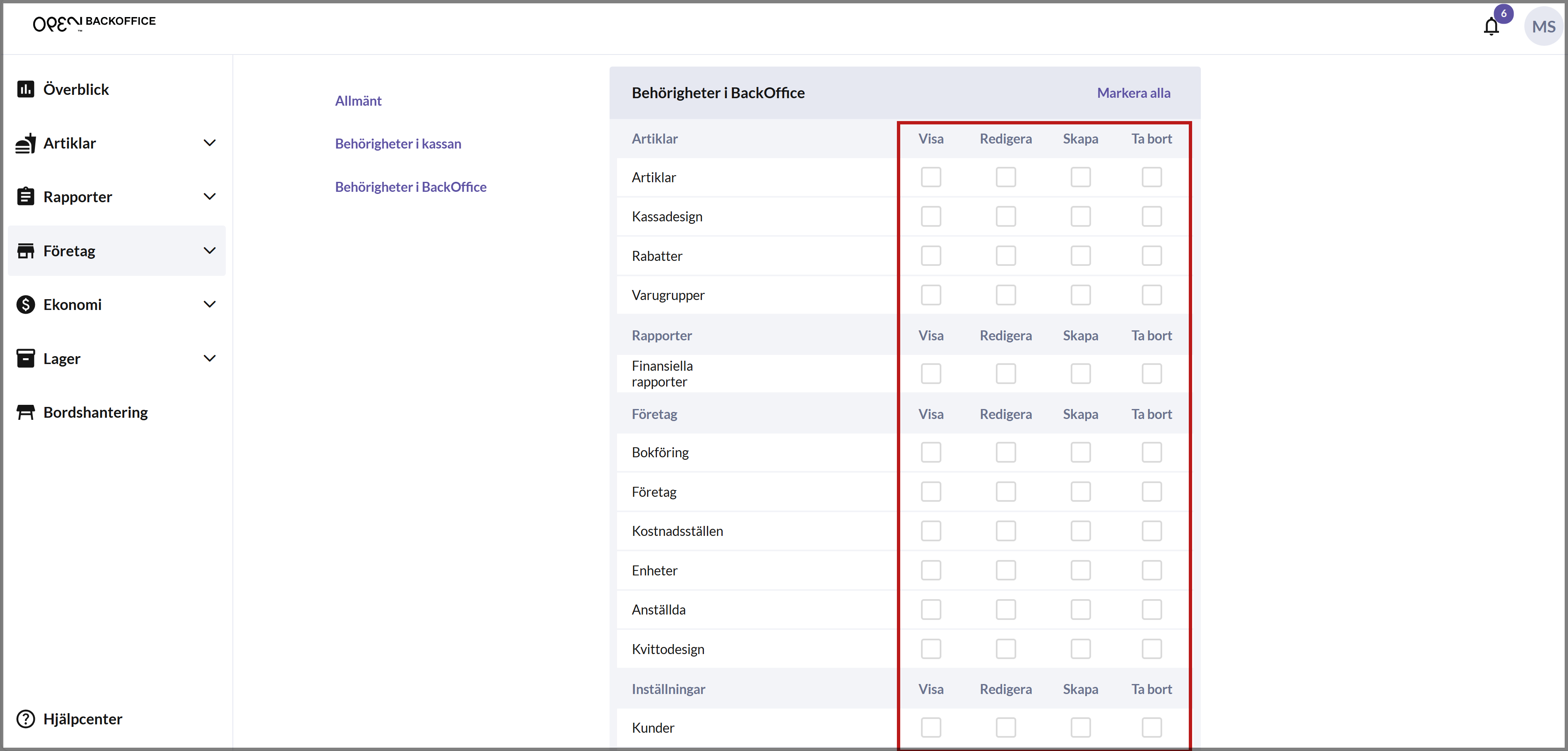
Task: Click the notification bell icon
Action: (x=1491, y=27)
